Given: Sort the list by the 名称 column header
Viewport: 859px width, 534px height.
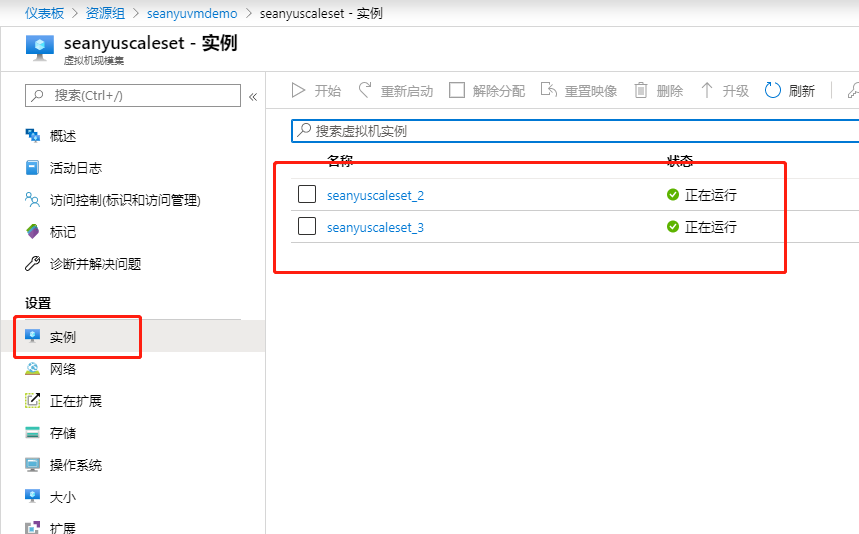Looking at the screenshot, I should point(340,161).
